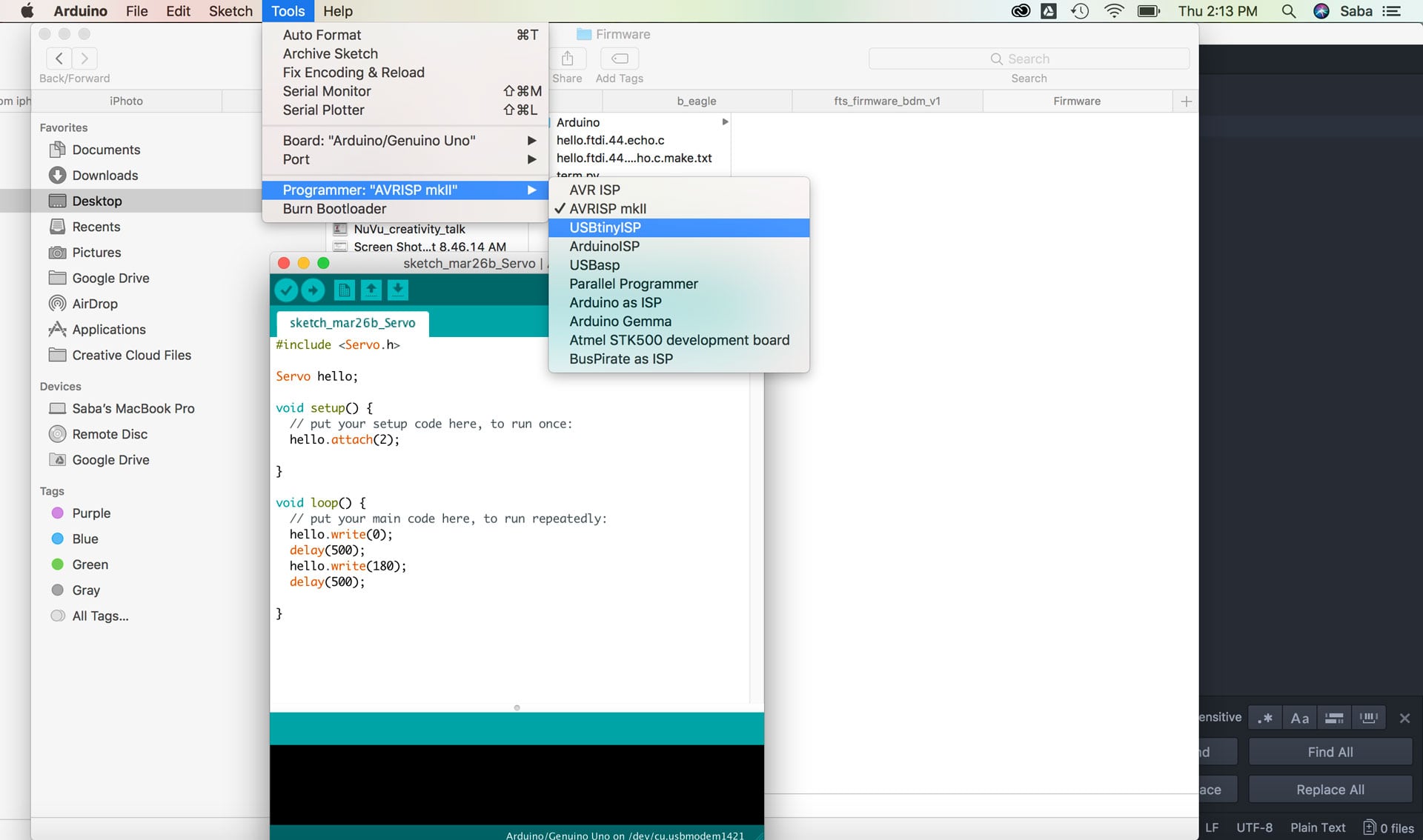Click the battery status icon
Image resolution: width=1423 pixels, height=840 pixels.
click(x=1148, y=11)
